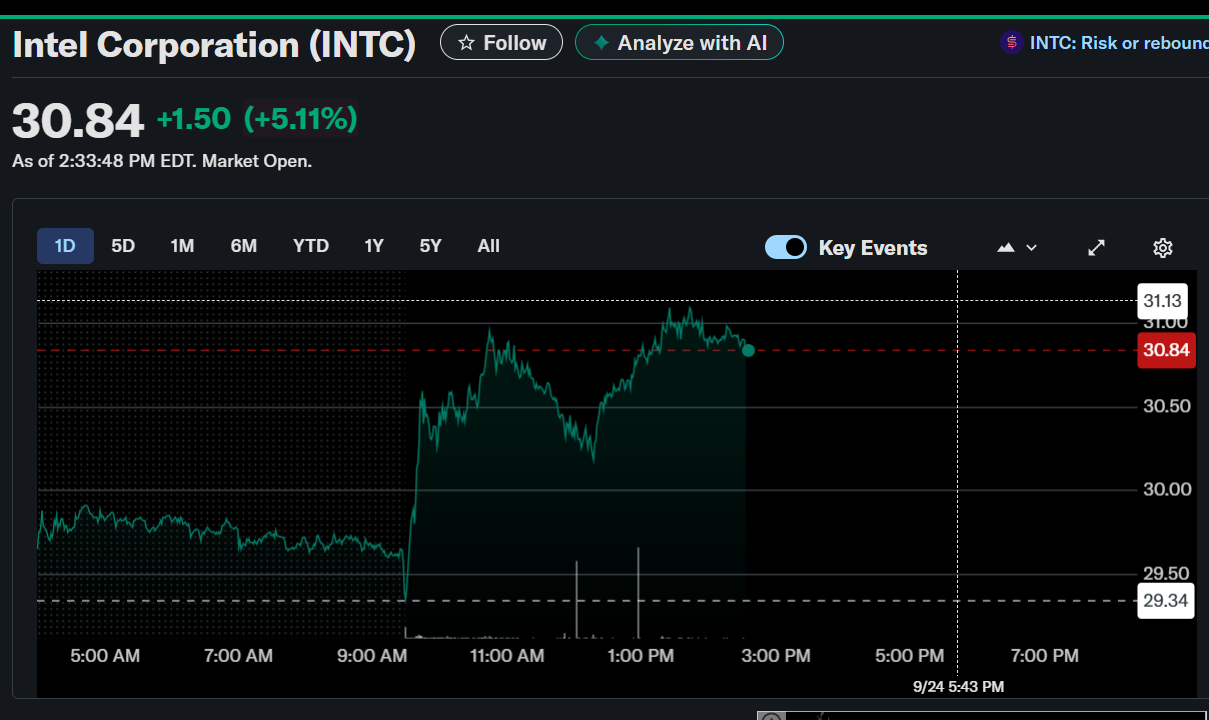Click the 9/24 5:43 PM crosshair label
Screen dimensions: 1209x720
click(x=958, y=686)
